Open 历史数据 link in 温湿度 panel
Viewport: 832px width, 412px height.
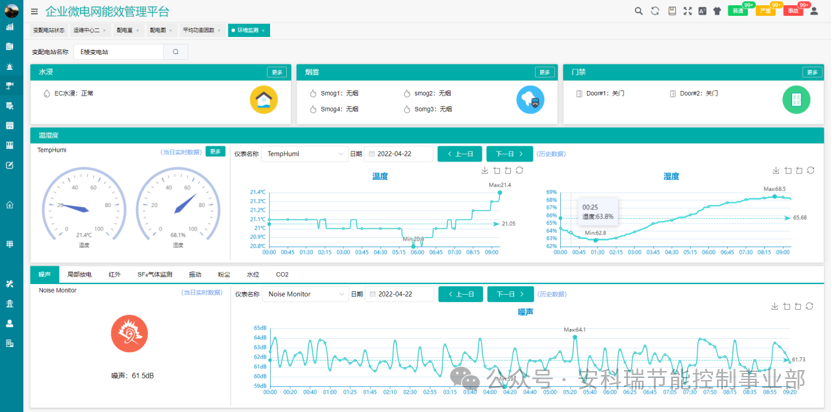pyautogui.click(x=551, y=154)
